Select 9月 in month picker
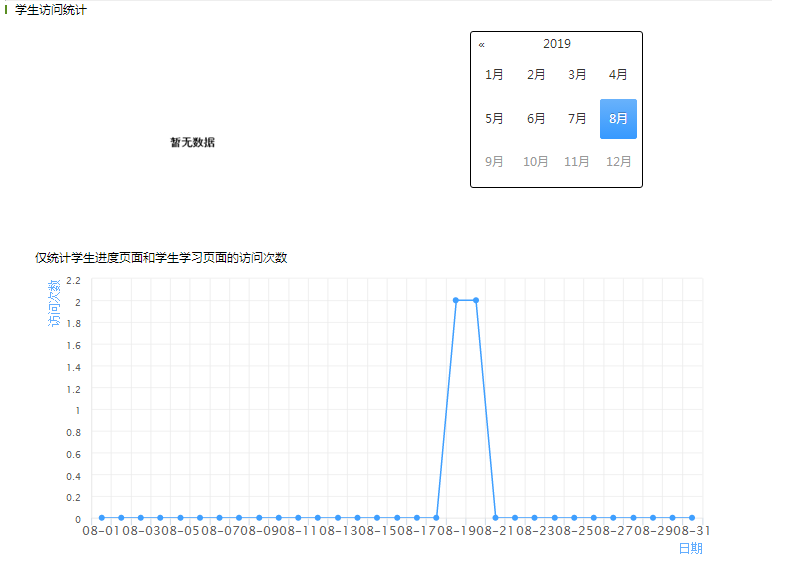This screenshot has width=795, height=568. [494, 162]
